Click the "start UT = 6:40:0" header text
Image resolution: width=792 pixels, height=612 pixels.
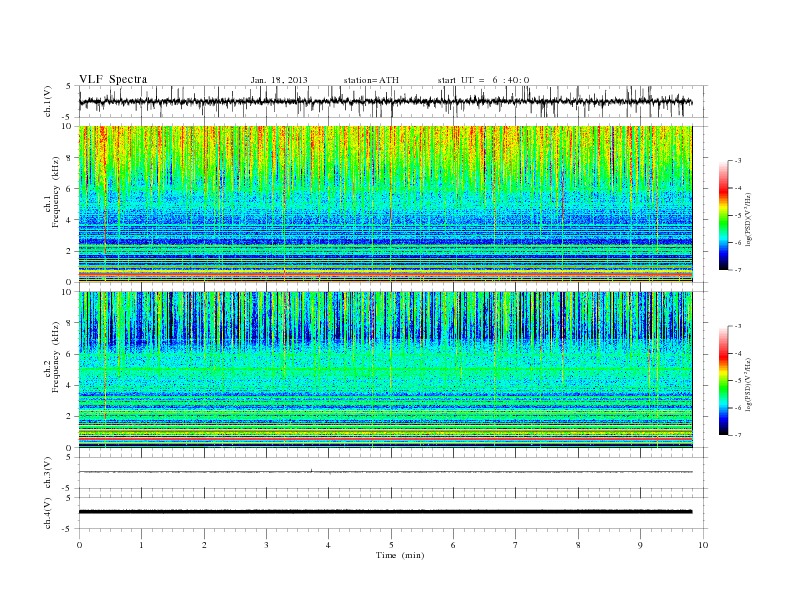483,80
